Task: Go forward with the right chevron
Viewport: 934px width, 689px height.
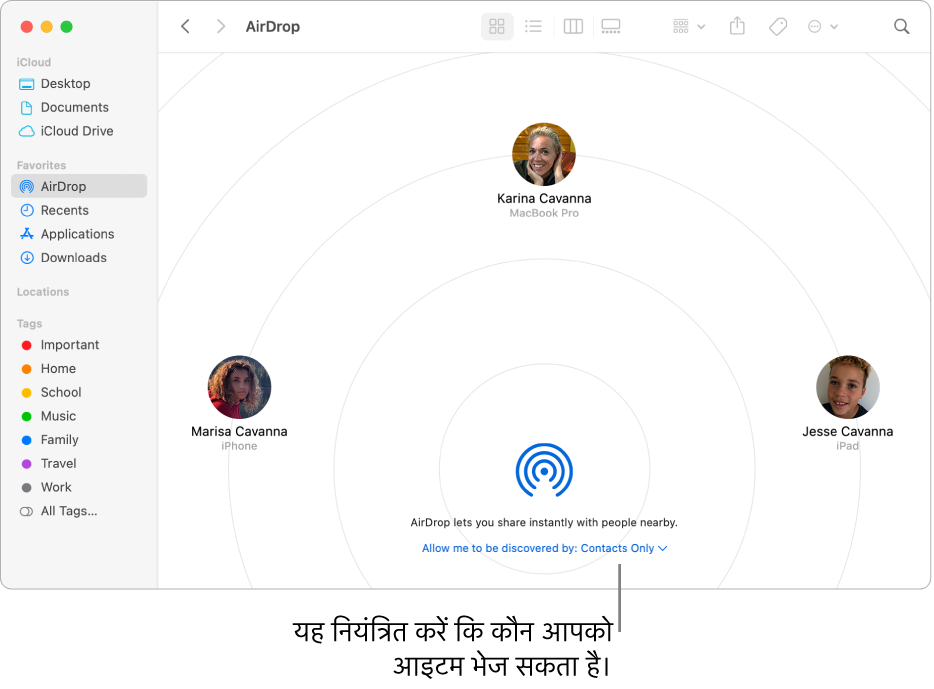Action: (x=221, y=26)
